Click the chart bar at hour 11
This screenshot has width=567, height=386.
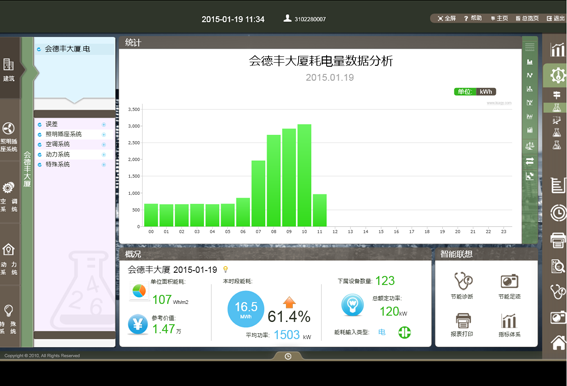pos(320,210)
